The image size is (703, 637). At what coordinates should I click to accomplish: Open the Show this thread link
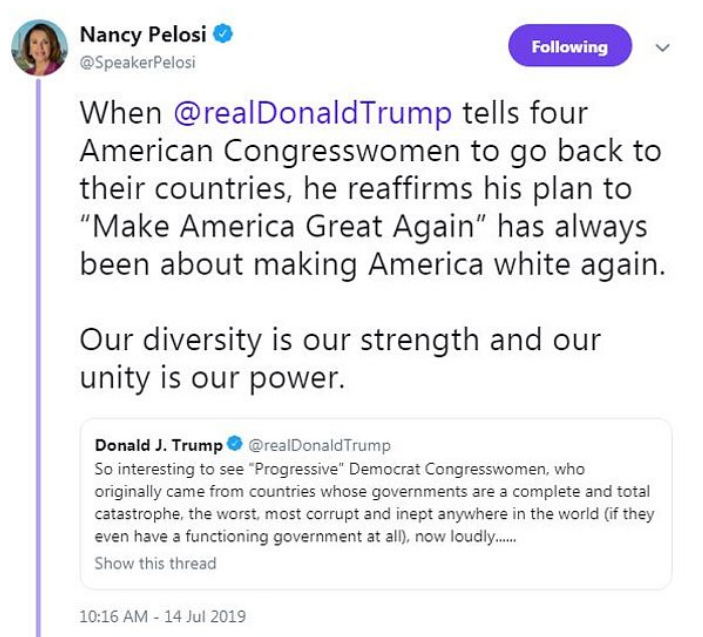[x=155, y=563]
